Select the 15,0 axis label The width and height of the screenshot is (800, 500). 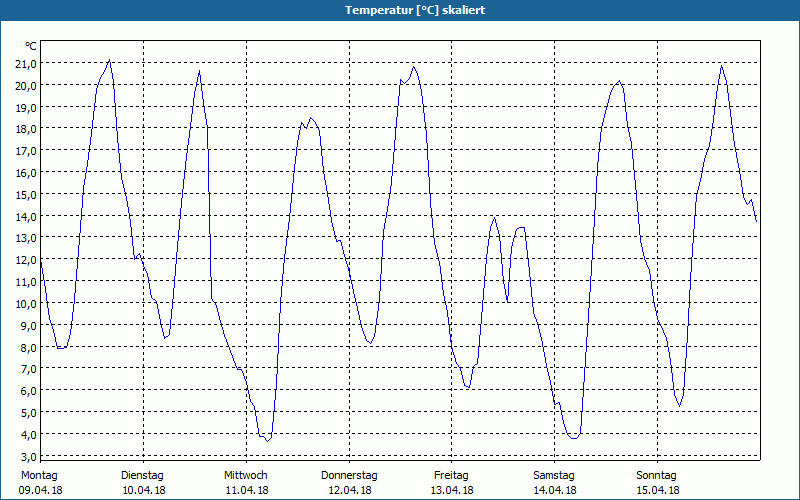[26, 195]
